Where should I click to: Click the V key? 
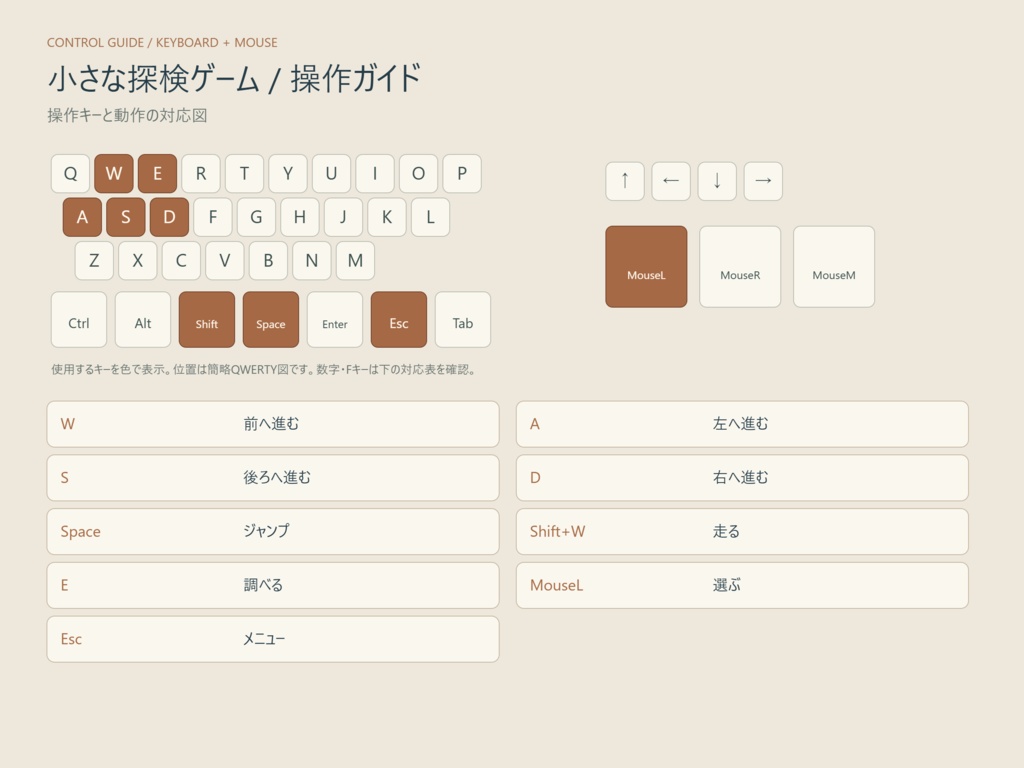pos(225,261)
